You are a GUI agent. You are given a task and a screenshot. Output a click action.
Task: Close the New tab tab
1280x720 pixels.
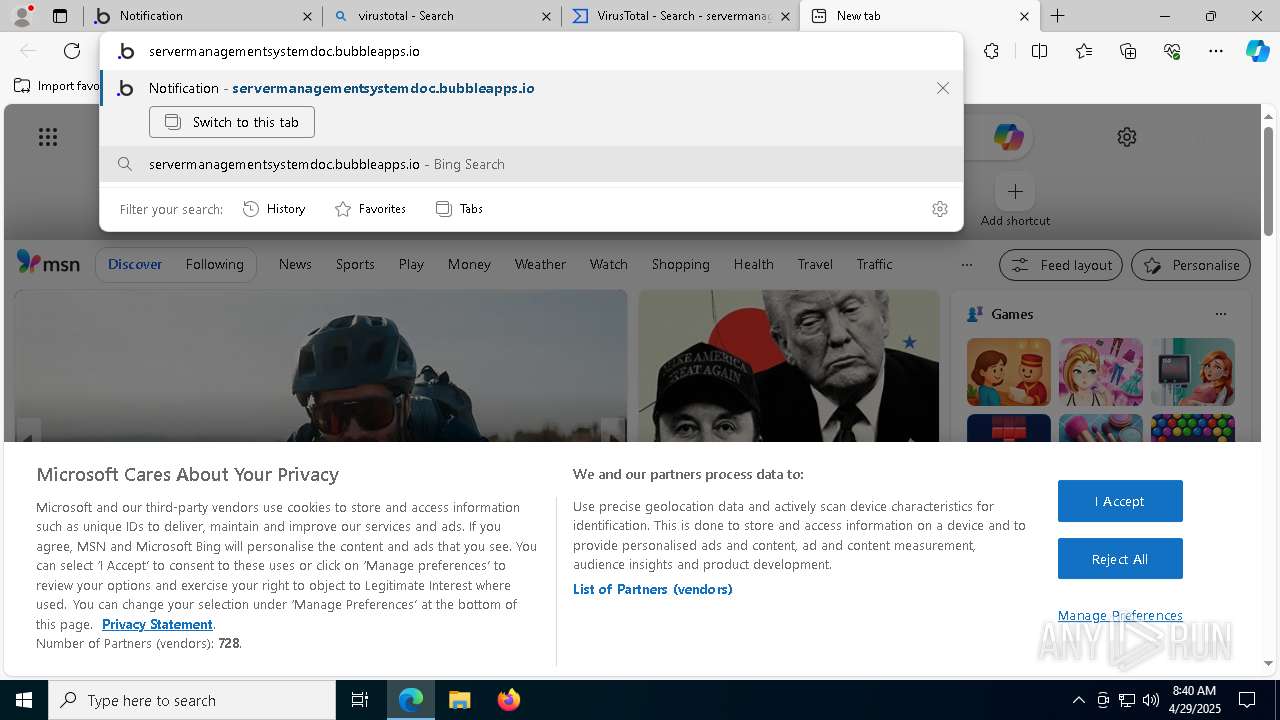click(x=1024, y=16)
